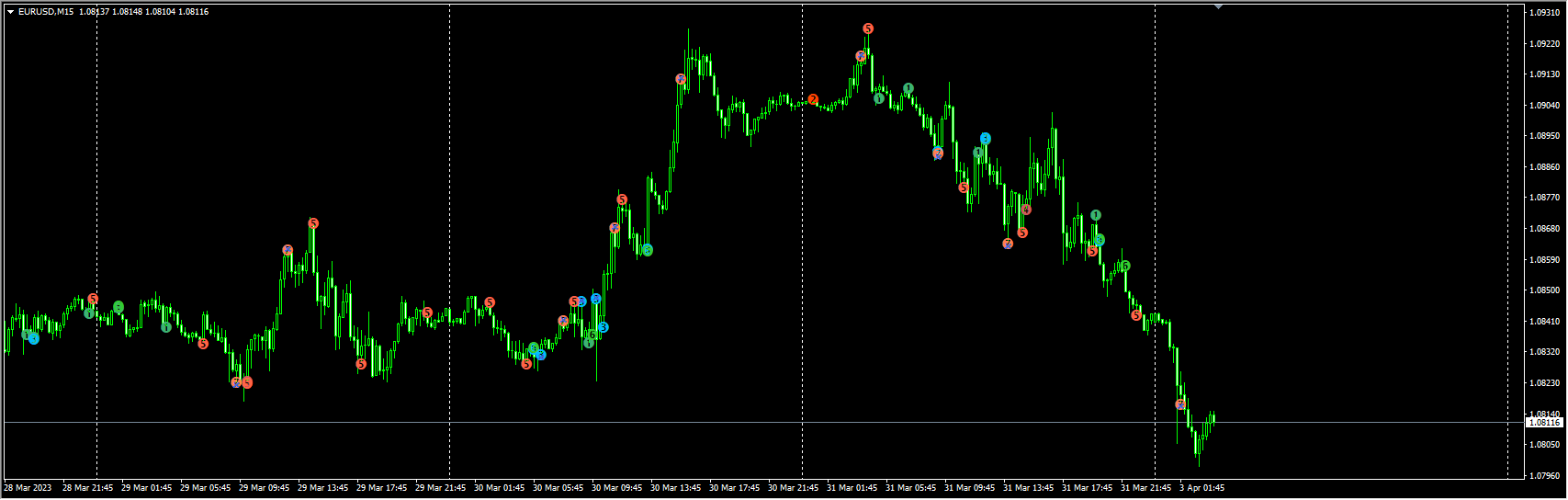The image size is (1568, 500).
Task: Click price level 1.08320 on the scale
Action: pos(1545,352)
